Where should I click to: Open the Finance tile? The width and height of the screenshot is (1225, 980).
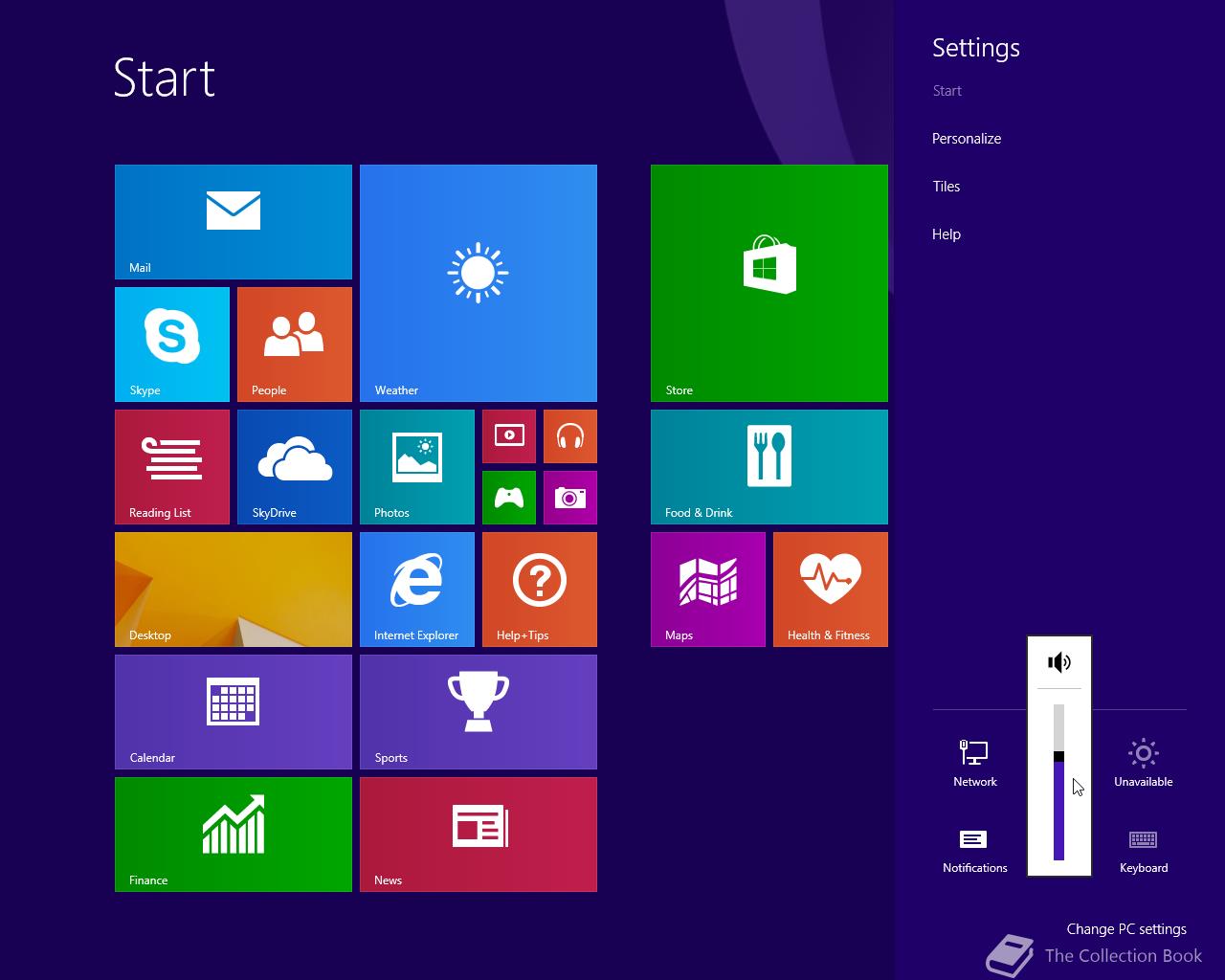point(234,835)
